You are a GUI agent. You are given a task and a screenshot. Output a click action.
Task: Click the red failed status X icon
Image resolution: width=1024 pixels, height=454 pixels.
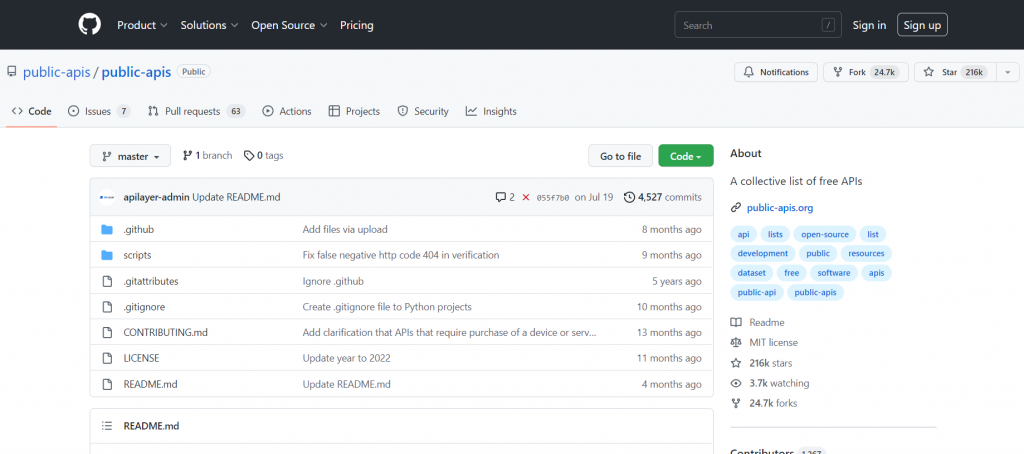click(x=526, y=197)
